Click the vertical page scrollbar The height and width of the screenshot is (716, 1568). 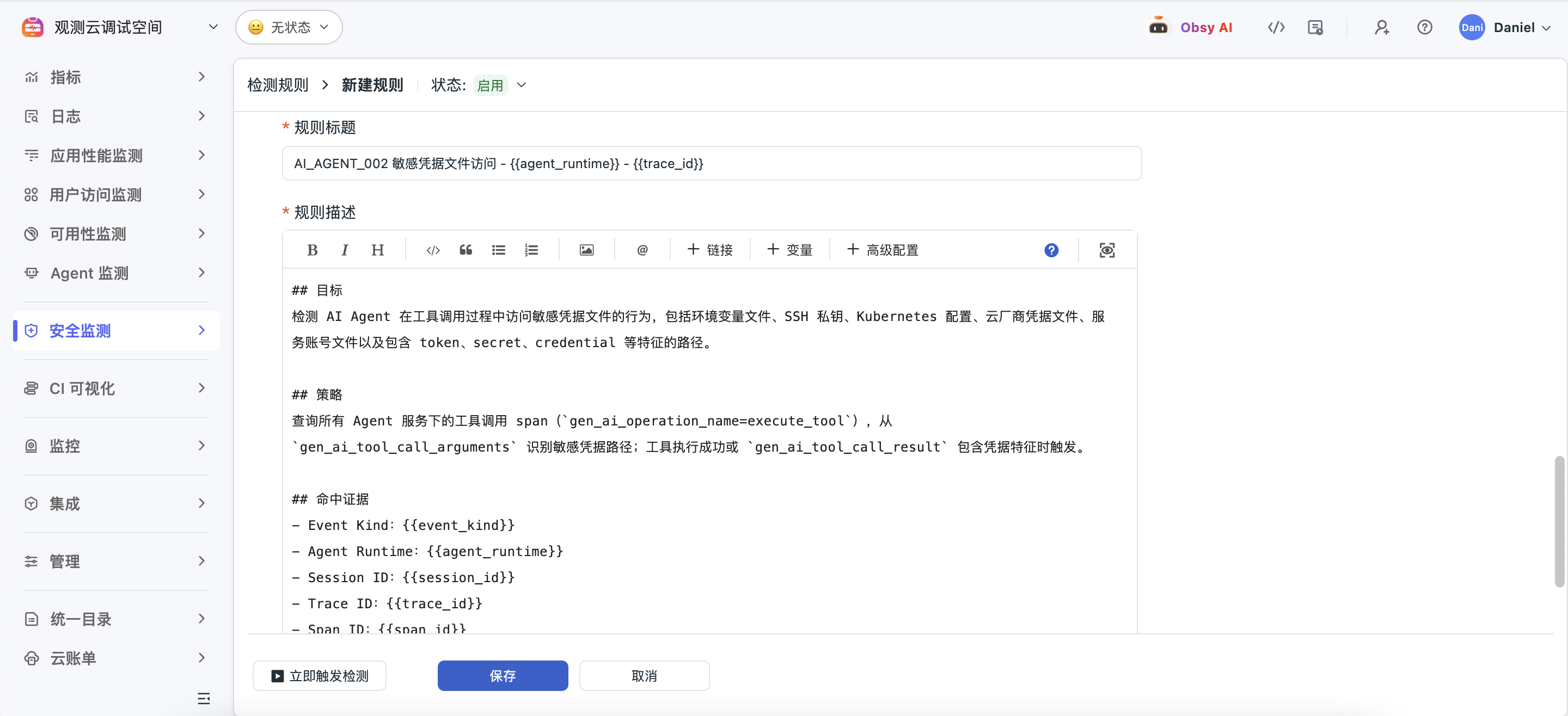click(x=1559, y=521)
